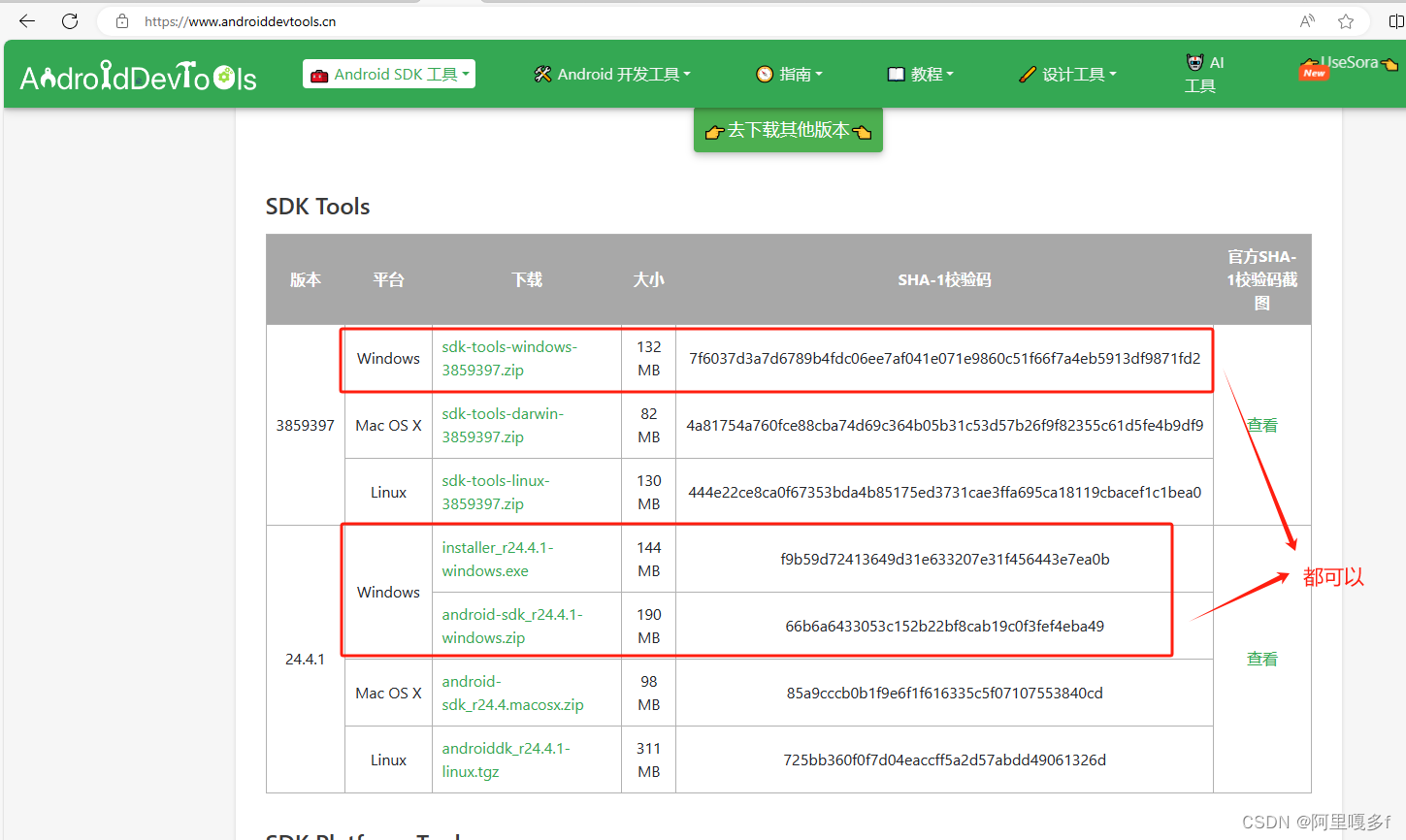Open the AI 工具 menu item
Viewport: 1406px width, 840px height.
(x=1204, y=74)
